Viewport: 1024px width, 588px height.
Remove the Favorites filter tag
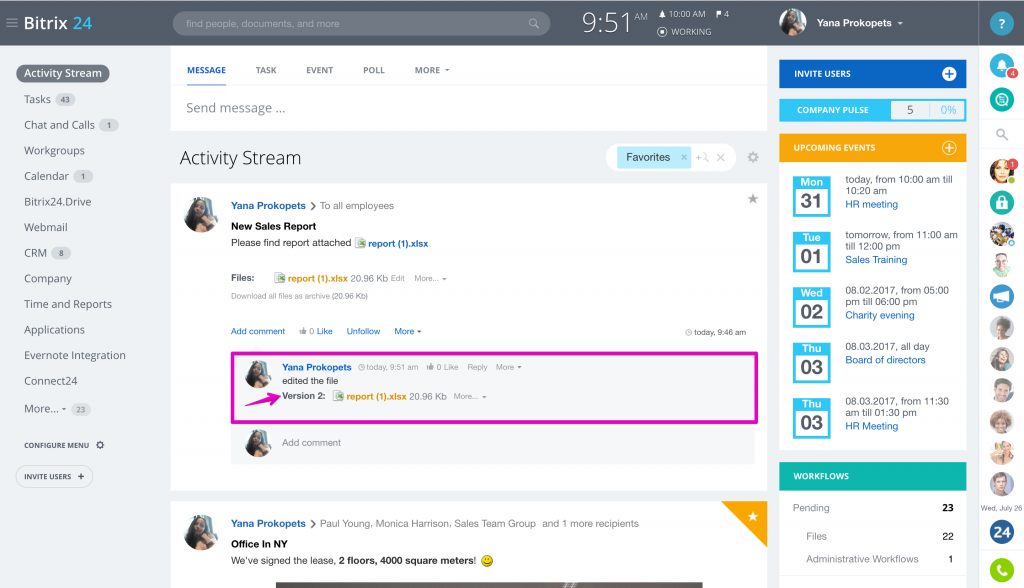[x=684, y=157]
